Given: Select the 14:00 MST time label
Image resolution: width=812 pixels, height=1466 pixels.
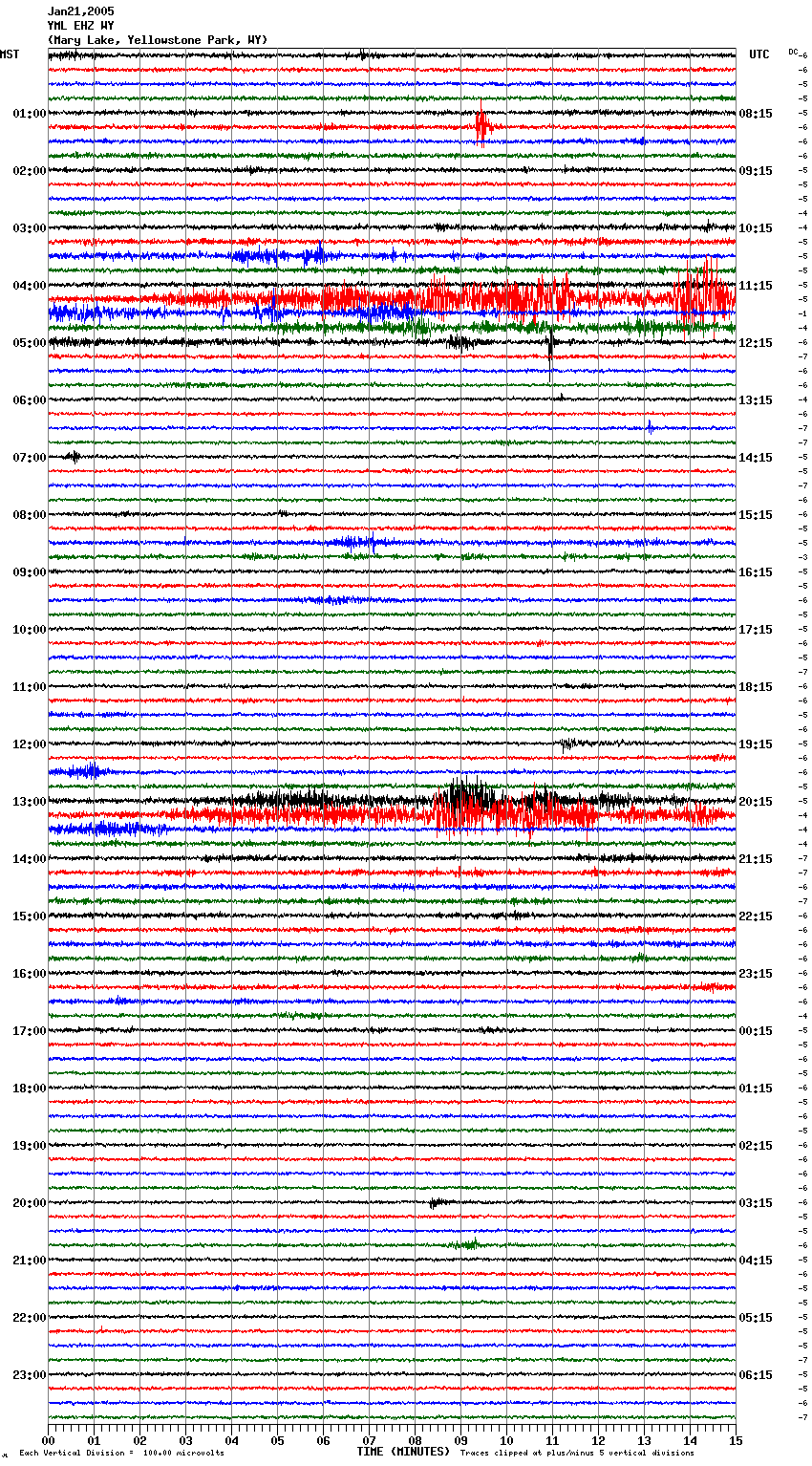Looking at the screenshot, I should (30, 859).
